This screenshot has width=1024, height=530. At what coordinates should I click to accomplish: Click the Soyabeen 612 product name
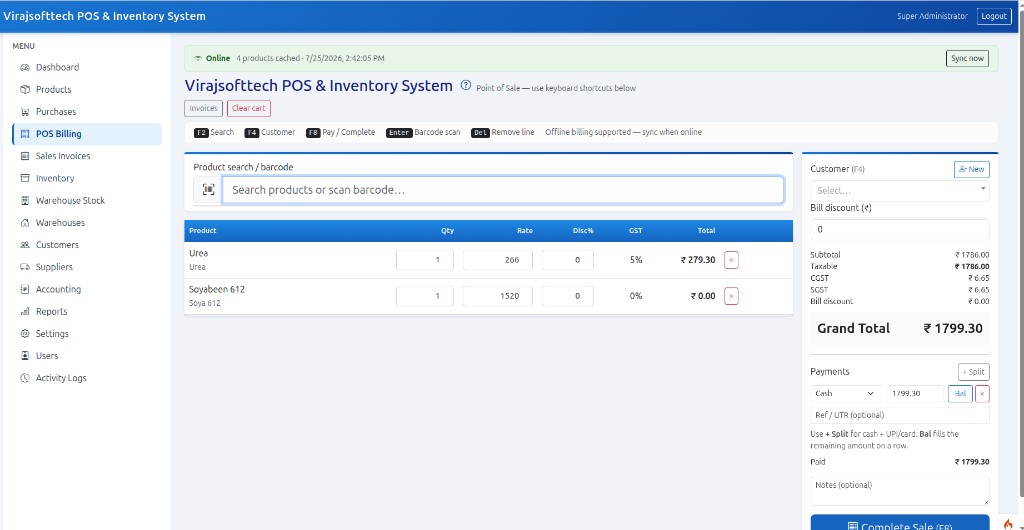217,289
